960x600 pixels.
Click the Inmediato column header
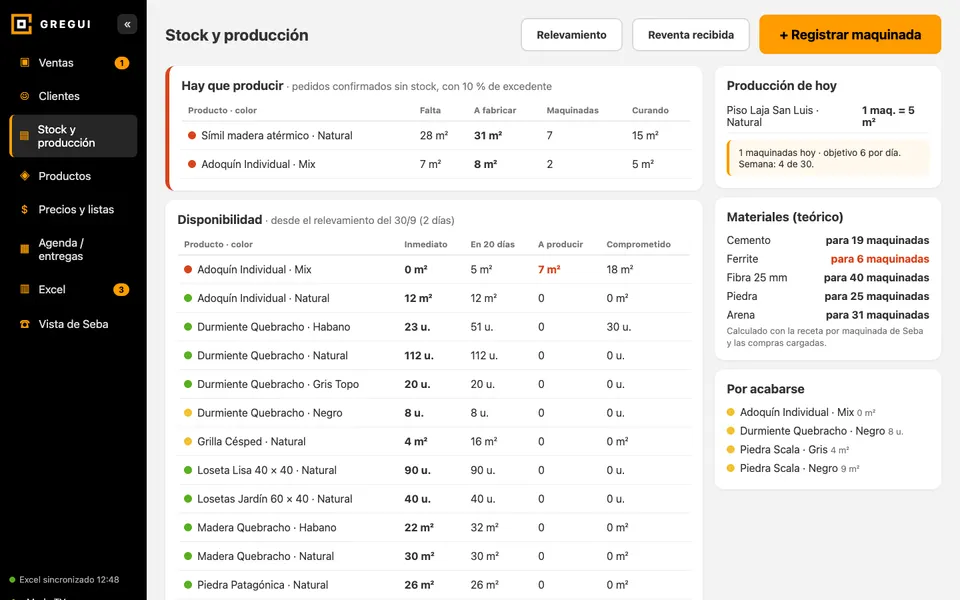tap(426, 244)
